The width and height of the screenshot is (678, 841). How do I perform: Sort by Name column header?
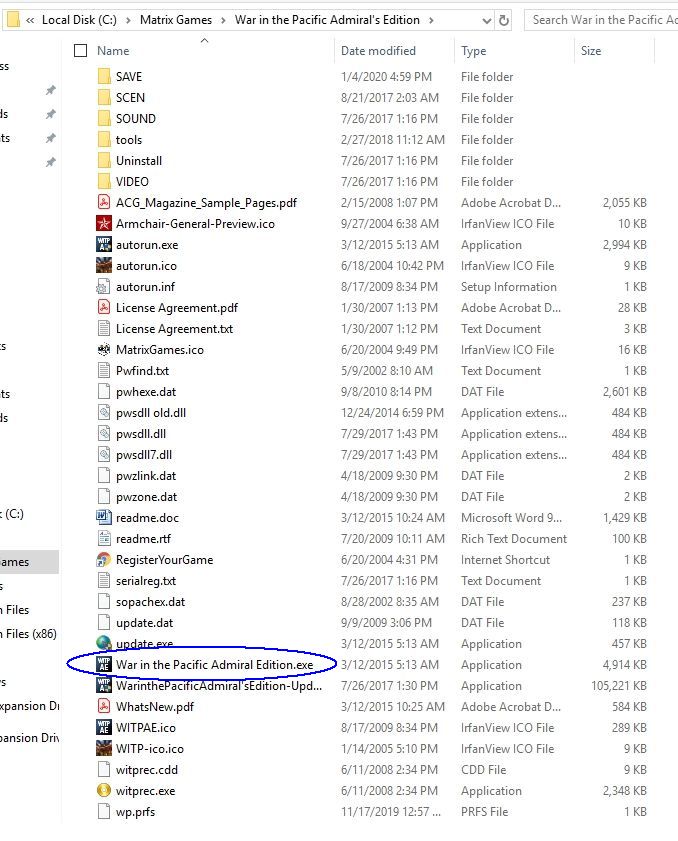coord(113,50)
